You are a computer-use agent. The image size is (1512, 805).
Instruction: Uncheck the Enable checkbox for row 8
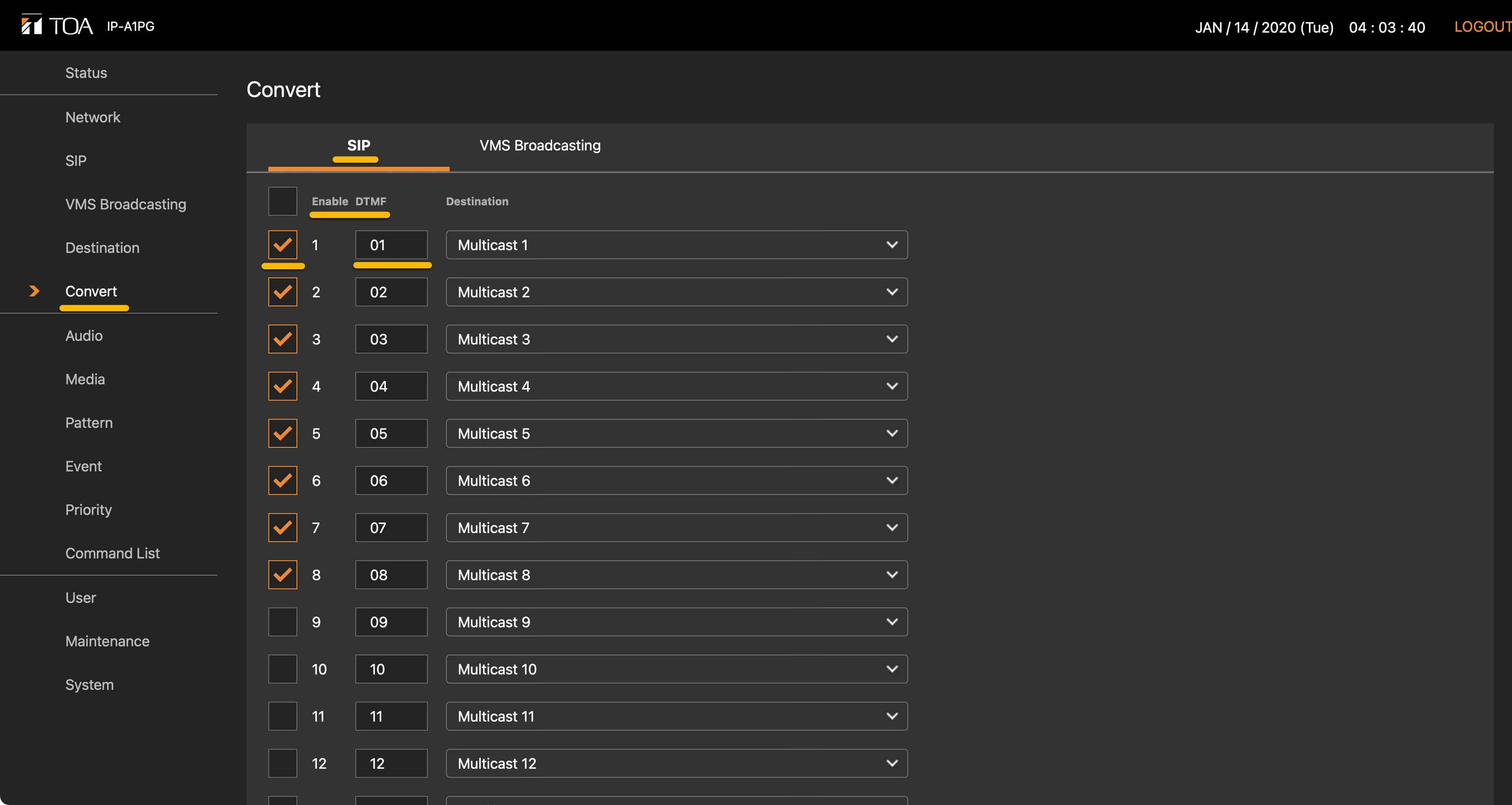tap(283, 575)
